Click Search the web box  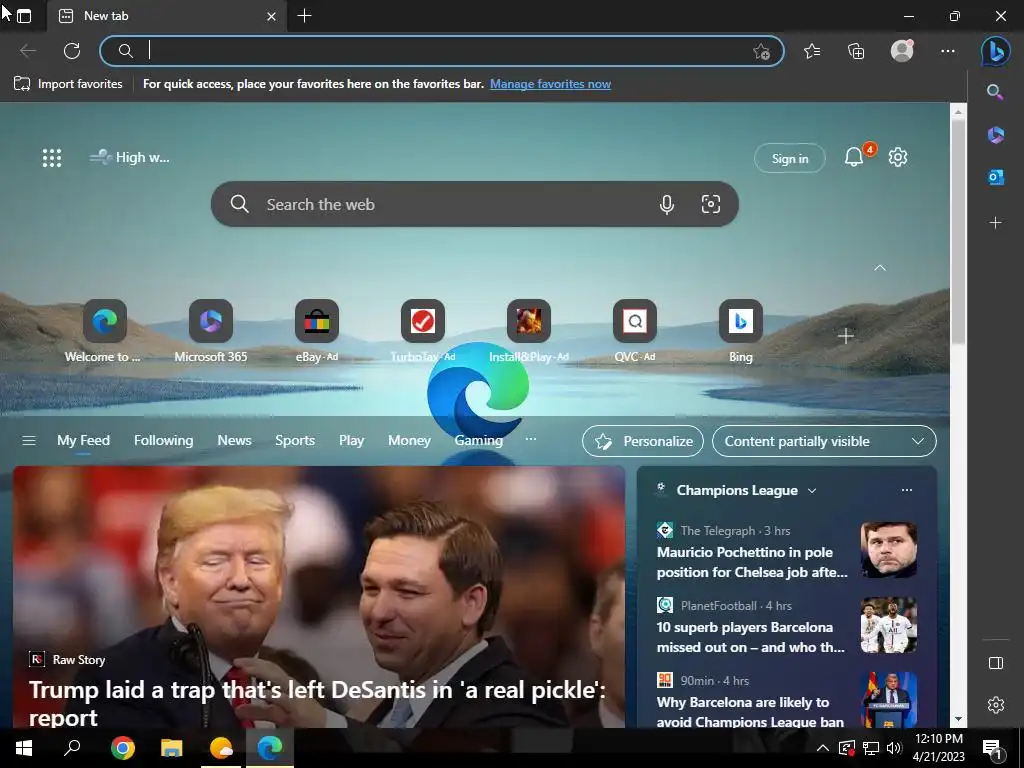coord(475,204)
